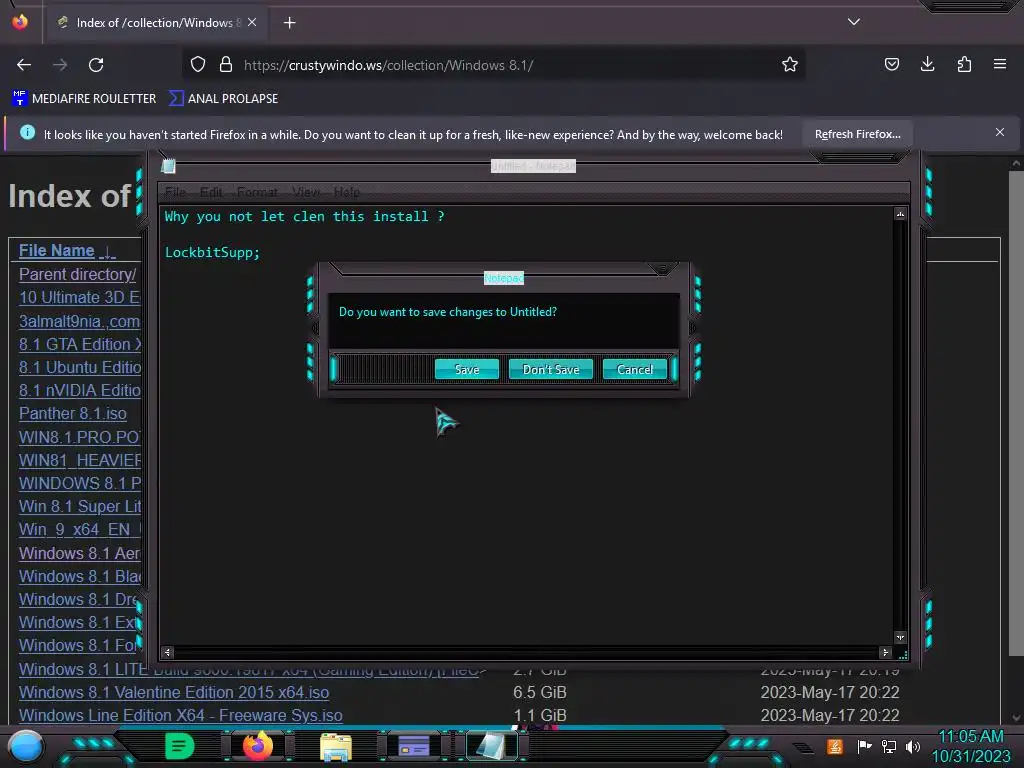
Task: Open the volume speaker tray icon
Action: point(913,746)
